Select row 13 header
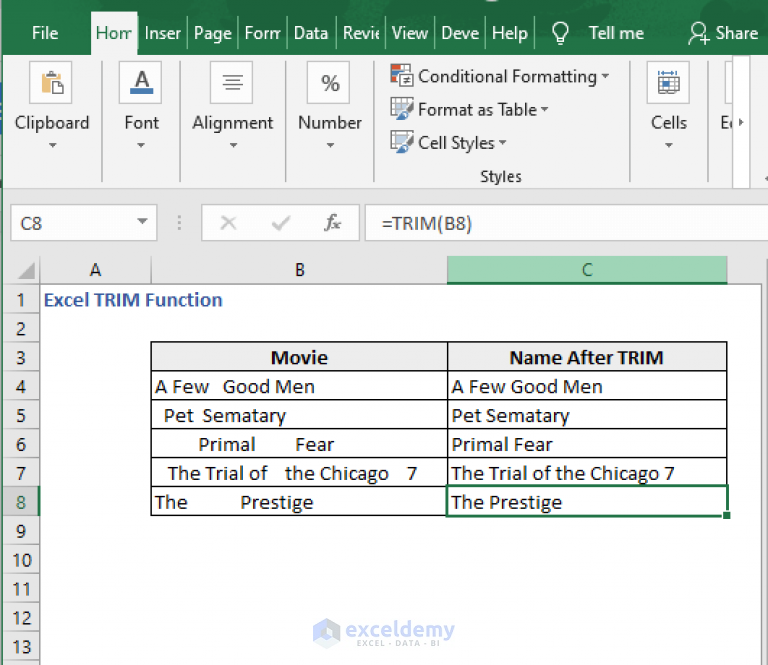Viewport: 768px width, 665px height. pos(21,646)
